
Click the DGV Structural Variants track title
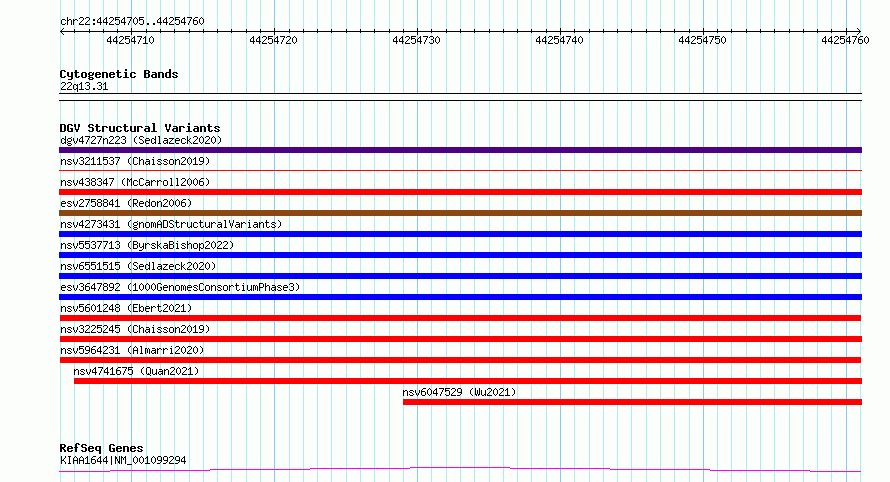coord(140,128)
